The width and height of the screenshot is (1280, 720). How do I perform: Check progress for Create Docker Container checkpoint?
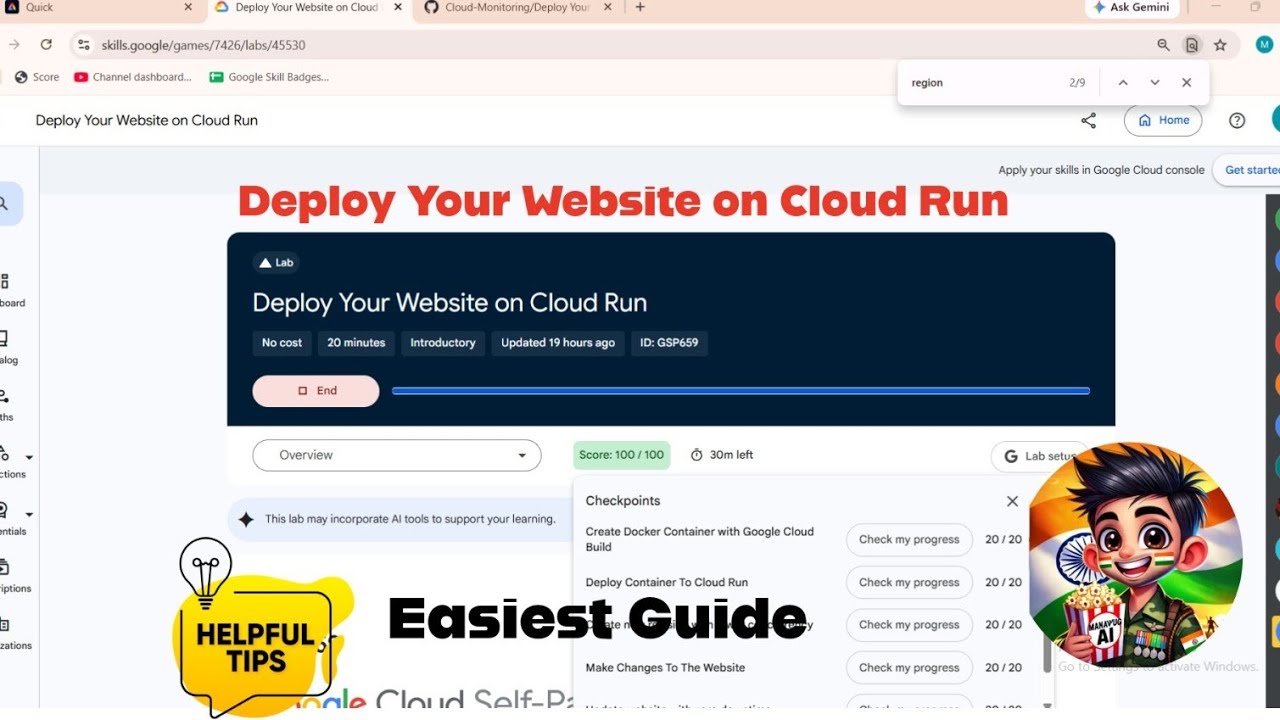pyautogui.click(x=909, y=540)
